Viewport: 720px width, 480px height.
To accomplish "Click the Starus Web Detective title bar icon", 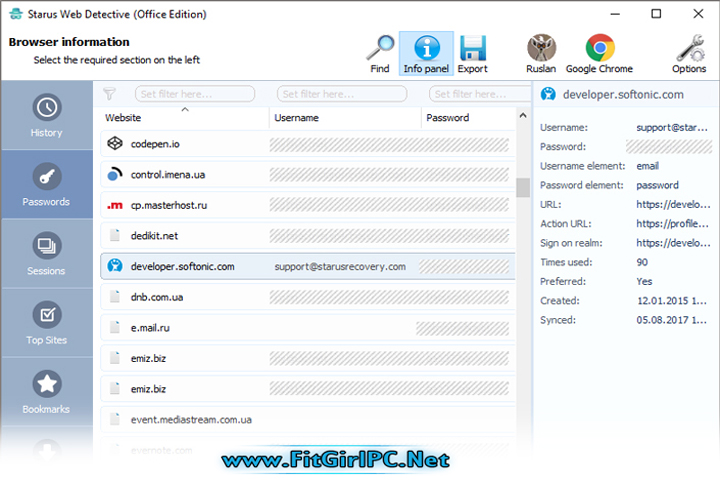I will pos(16,14).
